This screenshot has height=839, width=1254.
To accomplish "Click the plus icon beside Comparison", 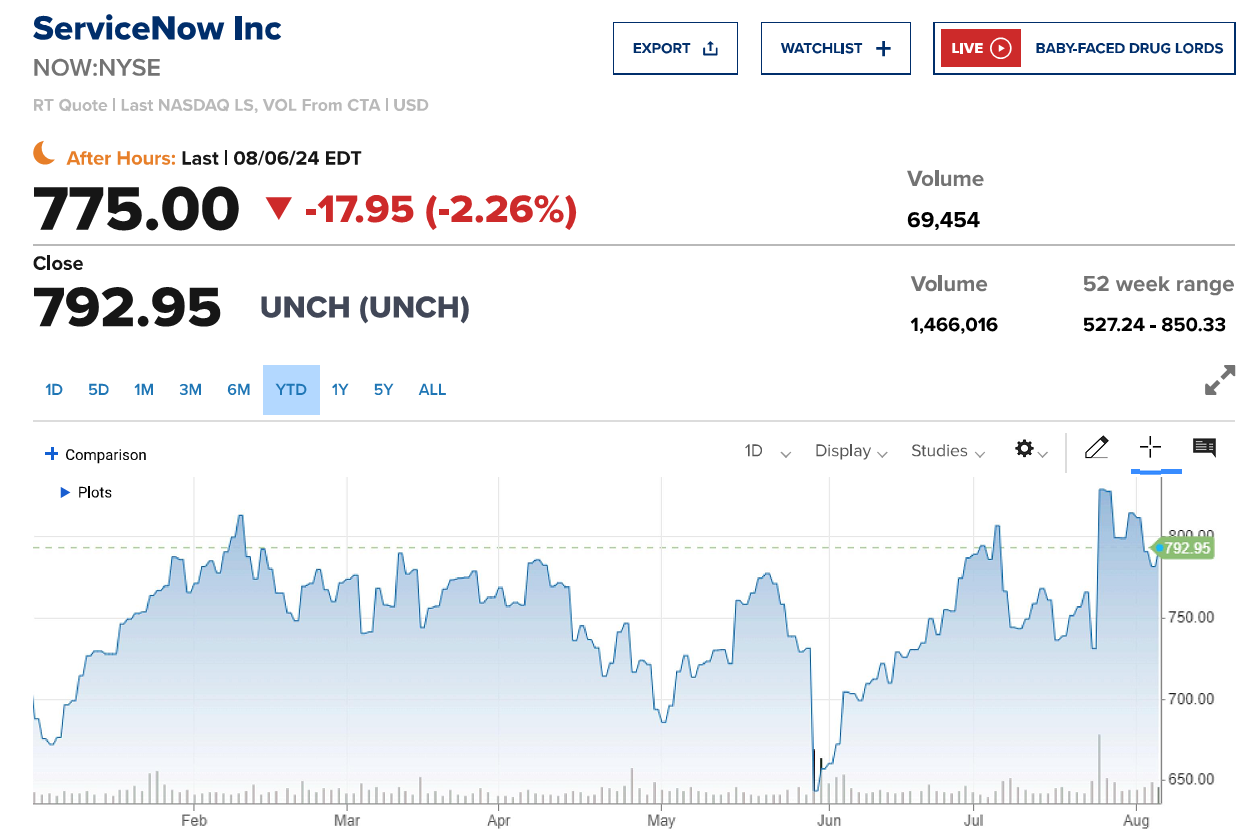I will pyautogui.click(x=52, y=454).
